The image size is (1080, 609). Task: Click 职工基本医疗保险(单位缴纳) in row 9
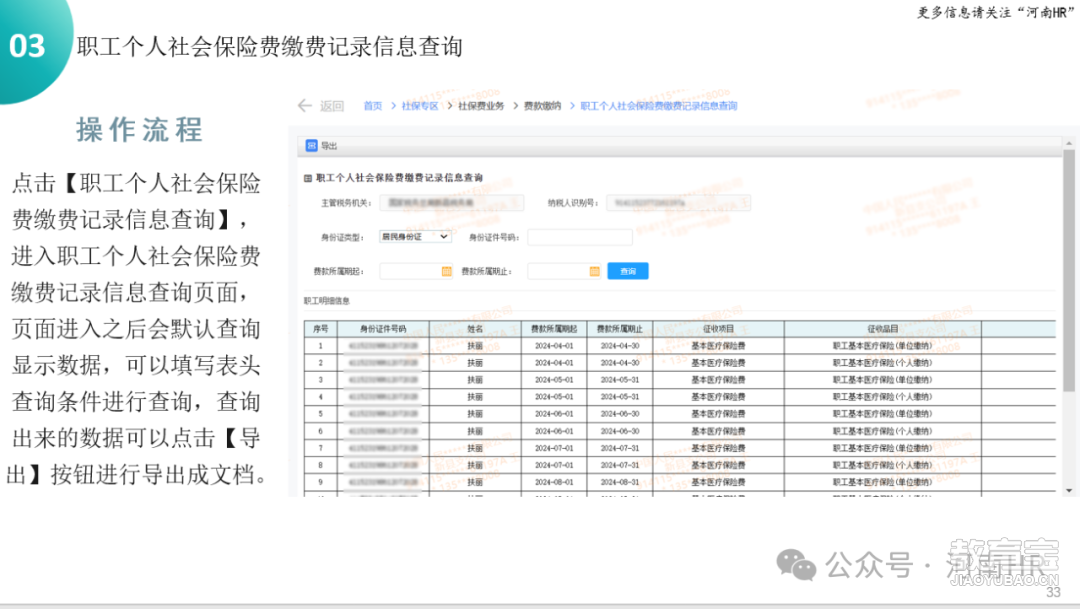(x=882, y=482)
